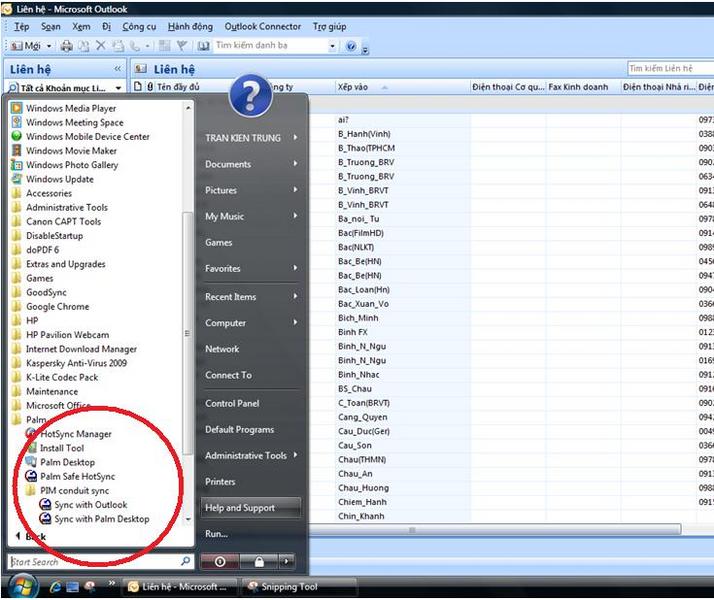The width and height of the screenshot is (714, 600).
Task: Open Internet Explorer from quick launch
Action: (x=56, y=587)
